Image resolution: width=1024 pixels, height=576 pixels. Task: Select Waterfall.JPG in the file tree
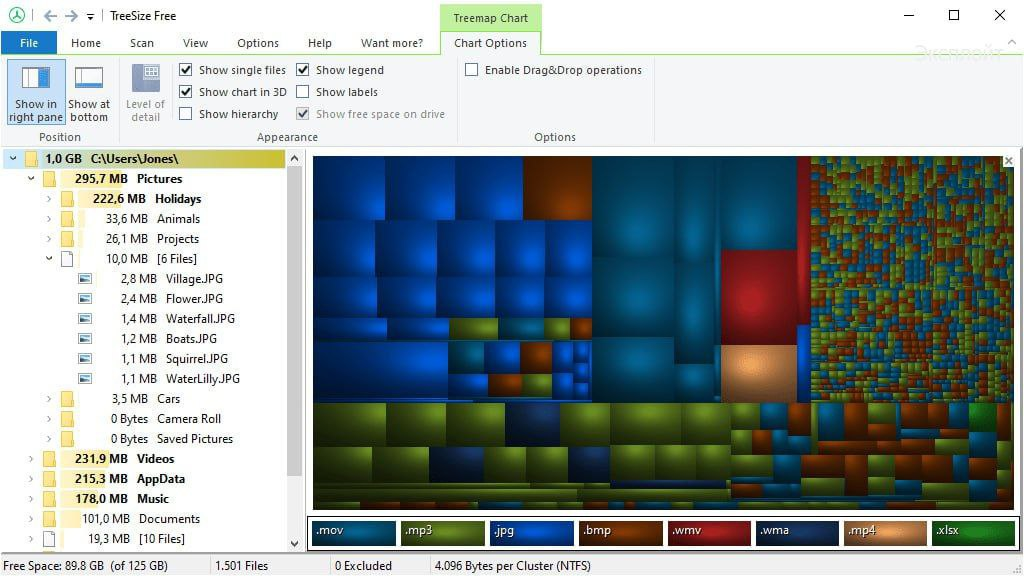click(200, 319)
